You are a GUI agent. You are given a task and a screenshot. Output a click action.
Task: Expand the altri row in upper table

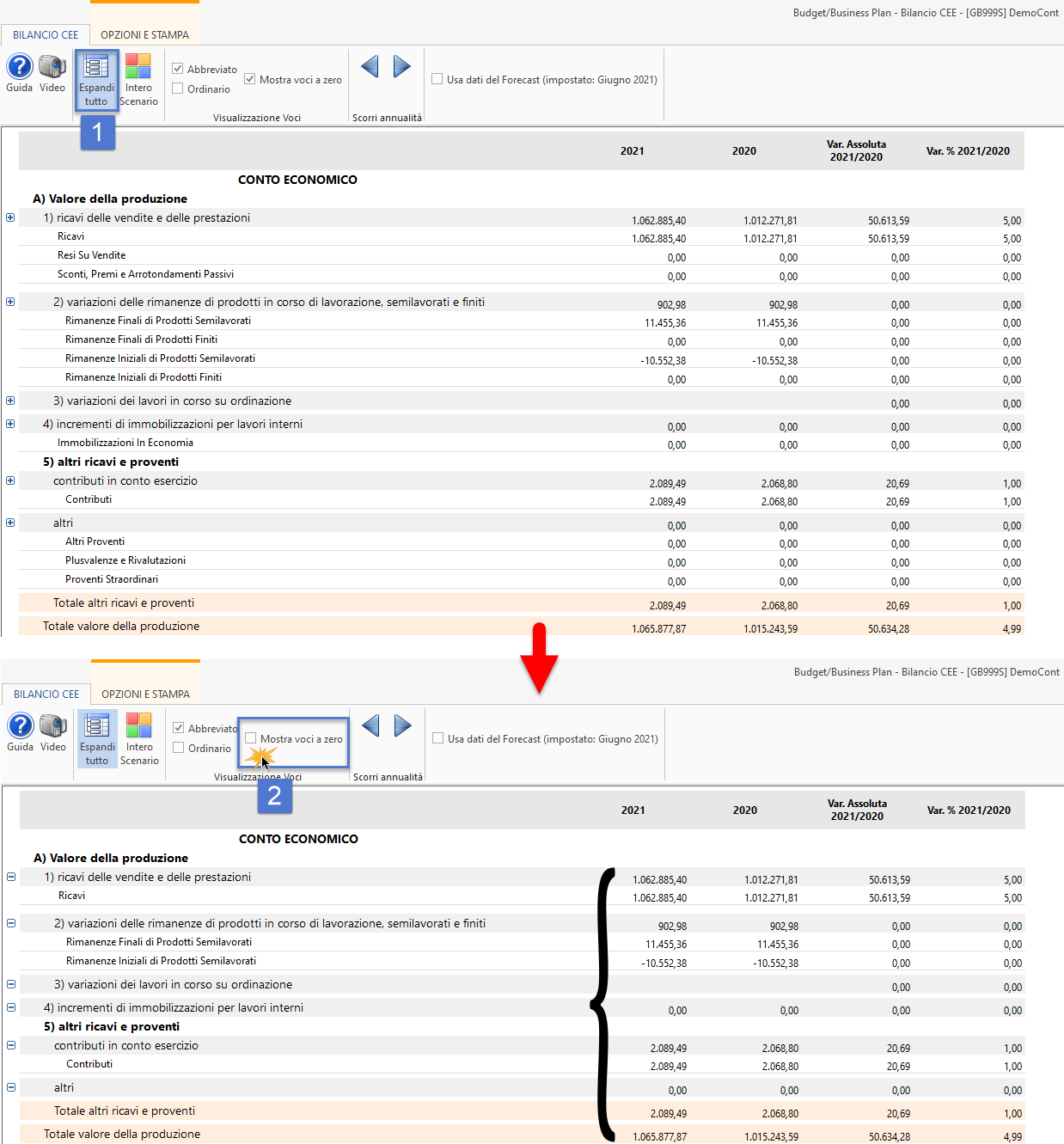tap(10, 523)
